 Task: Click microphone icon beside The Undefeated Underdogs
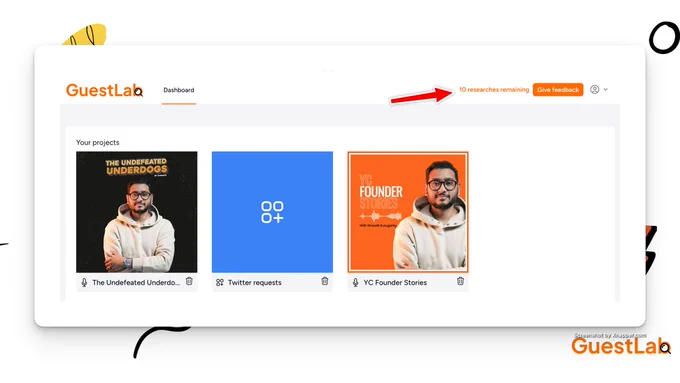[x=84, y=283]
